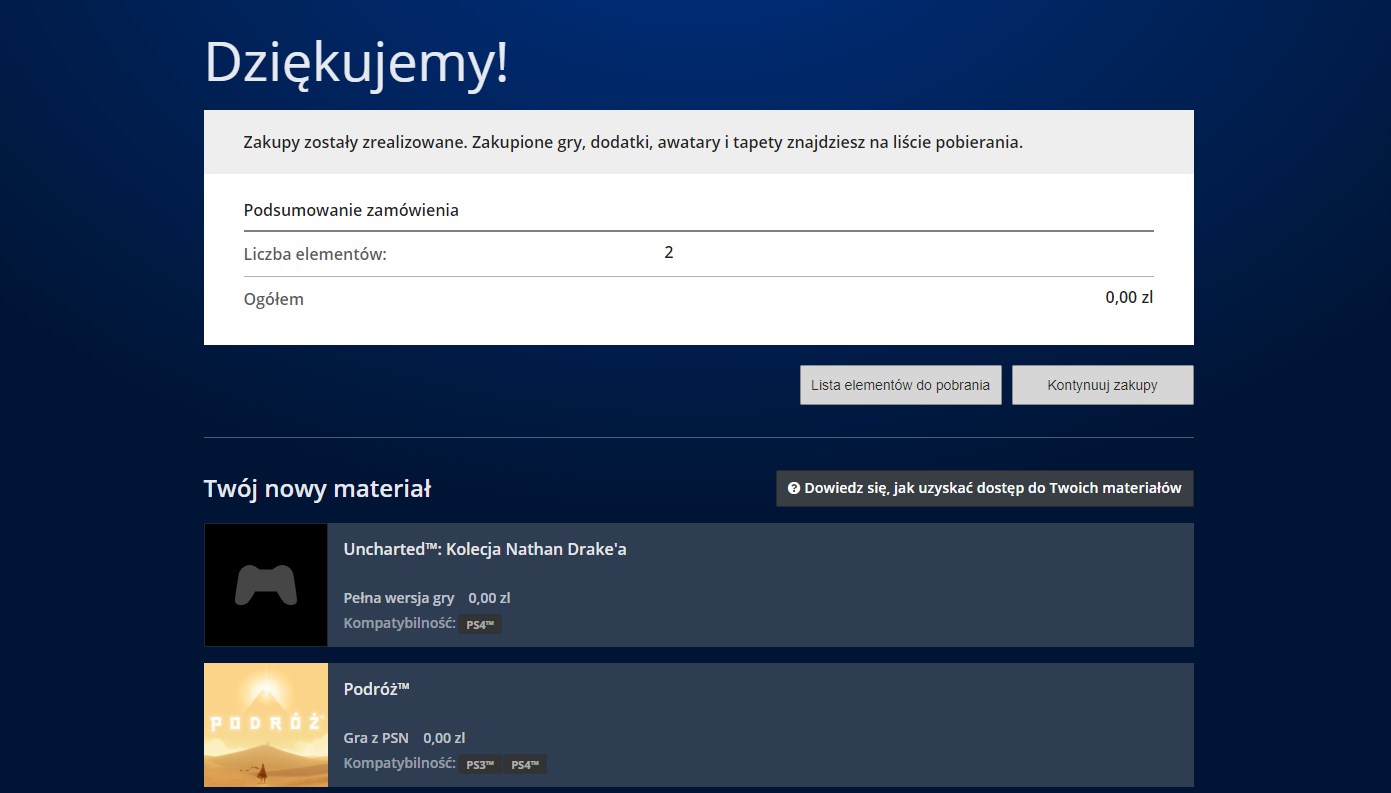Viewport: 1391px width, 793px height.
Task: Open Lista elementów do pobrania
Action: tap(900, 385)
